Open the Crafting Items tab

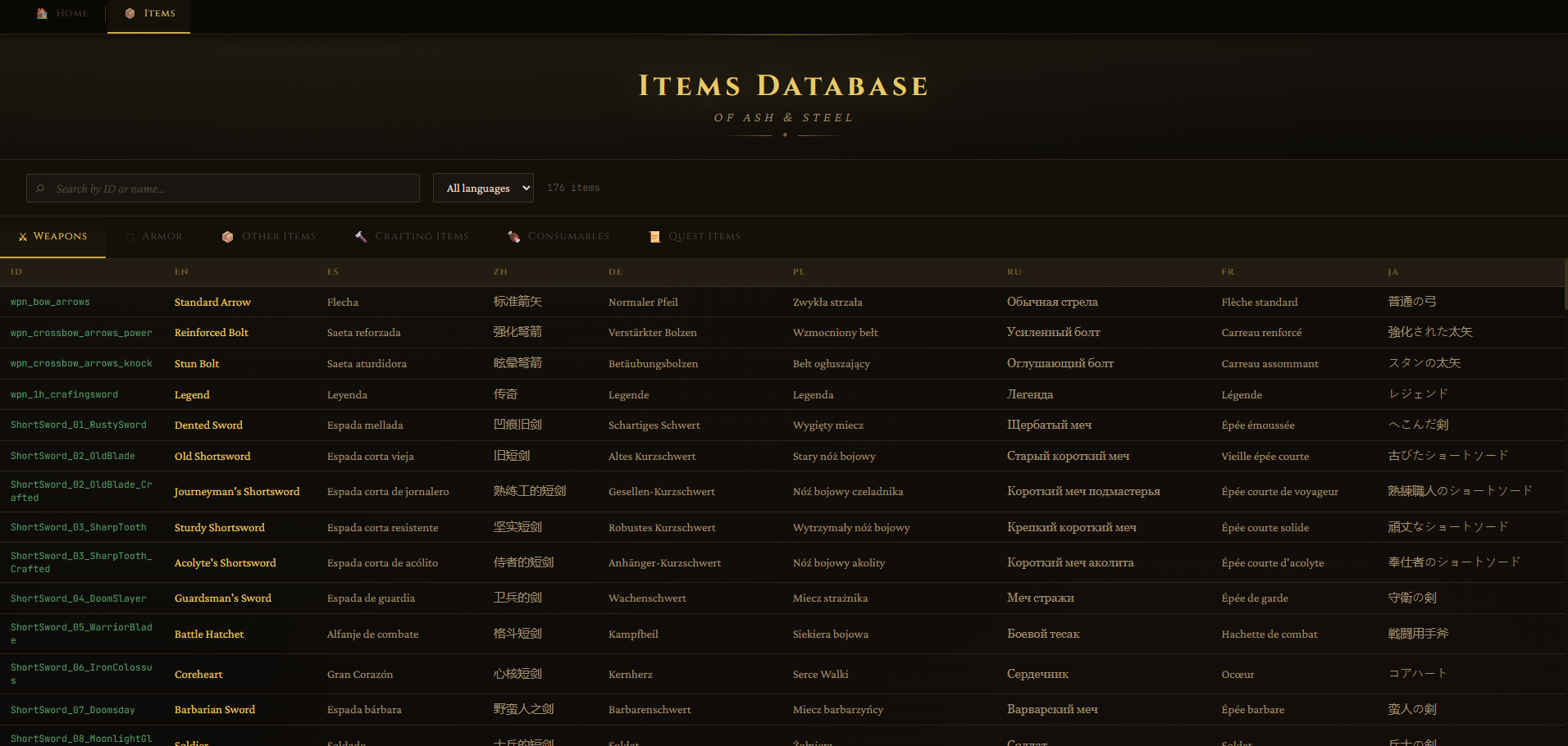click(412, 236)
